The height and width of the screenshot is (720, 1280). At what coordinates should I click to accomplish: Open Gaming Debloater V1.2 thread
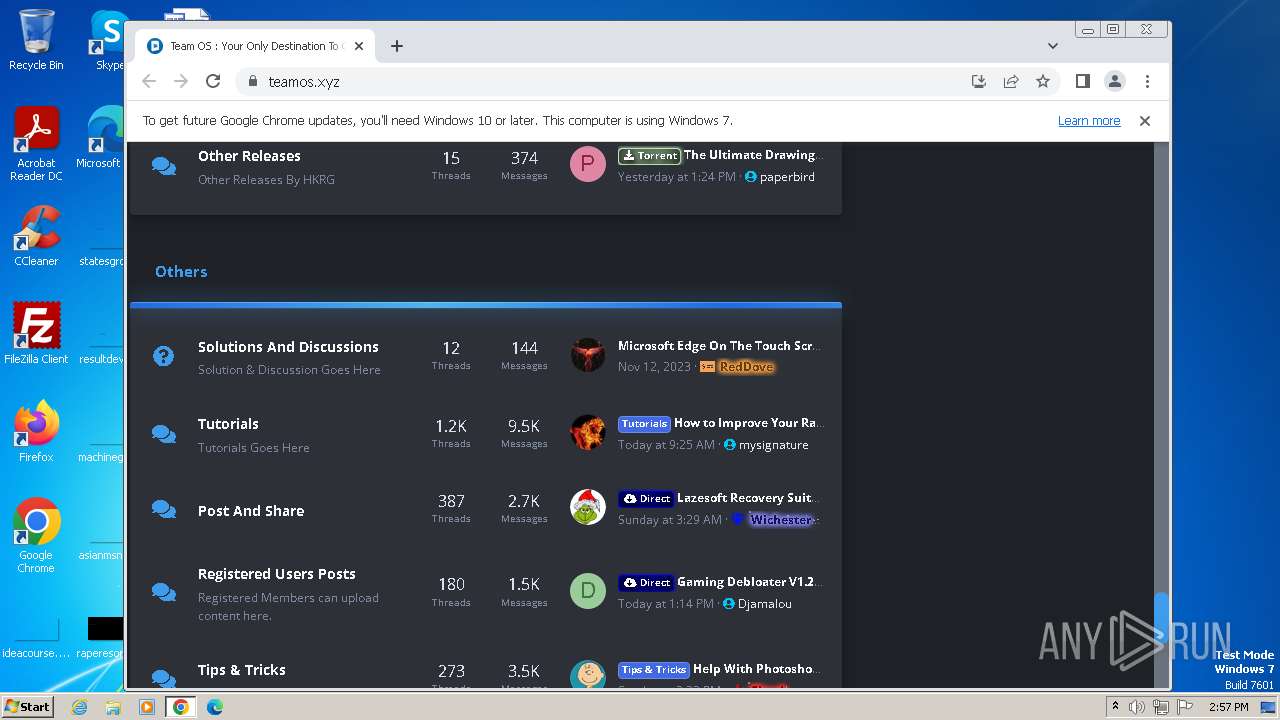pyautogui.click(x=749, y=582)
